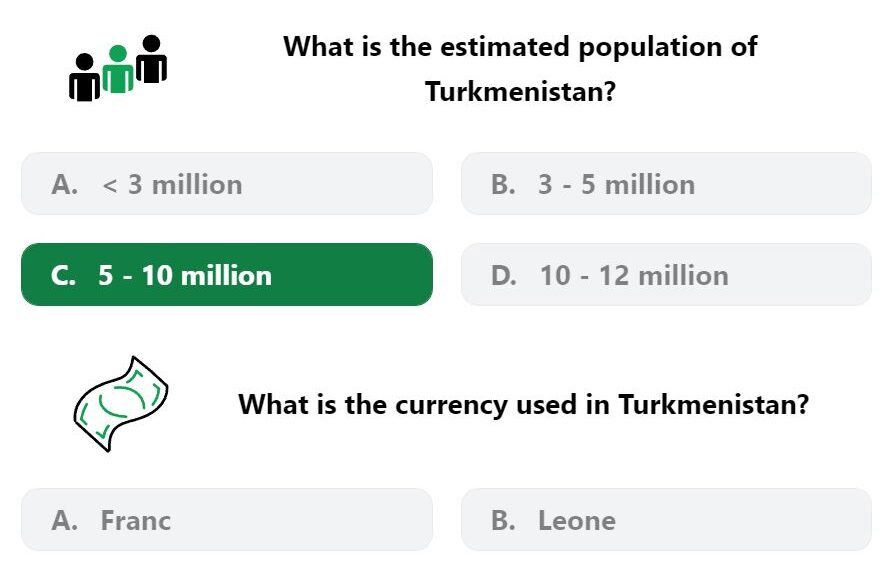The height and width of the screenshot is (570, 890).
Task: Choose Leone as the currency answer
Action: (666, 520)
